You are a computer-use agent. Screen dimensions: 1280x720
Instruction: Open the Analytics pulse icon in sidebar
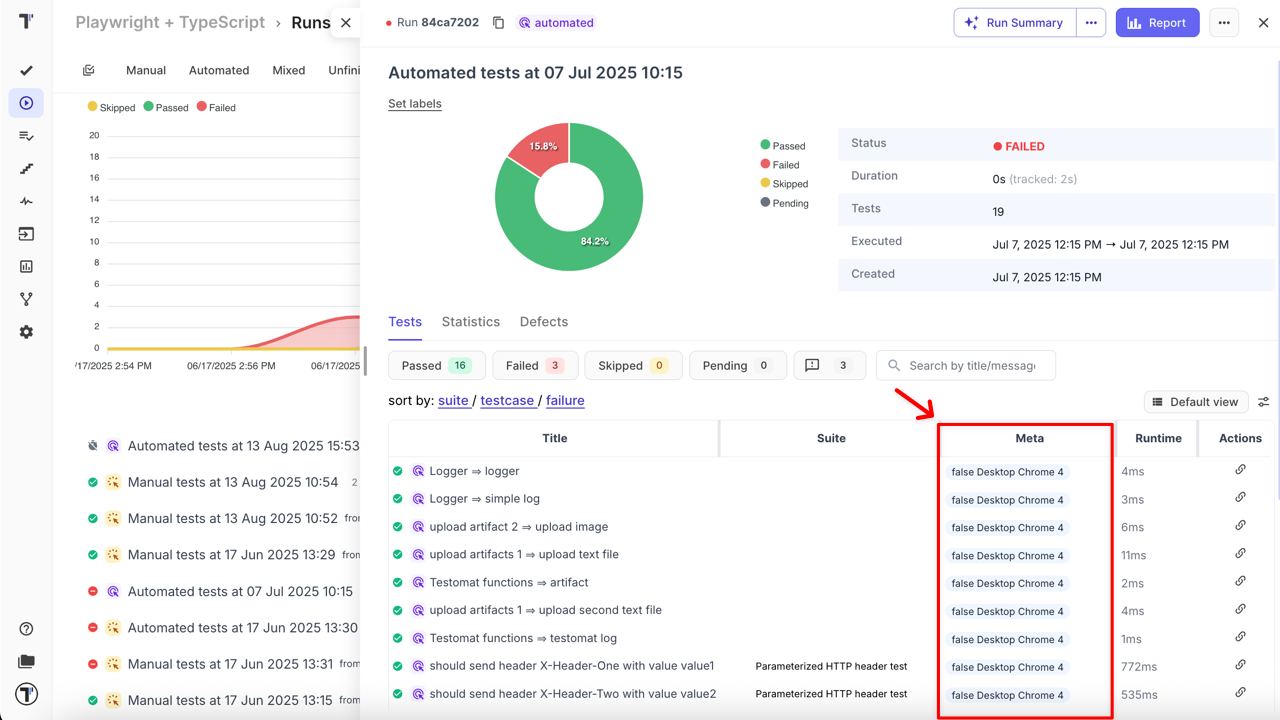pyautogui.click(x=26, y=201)
